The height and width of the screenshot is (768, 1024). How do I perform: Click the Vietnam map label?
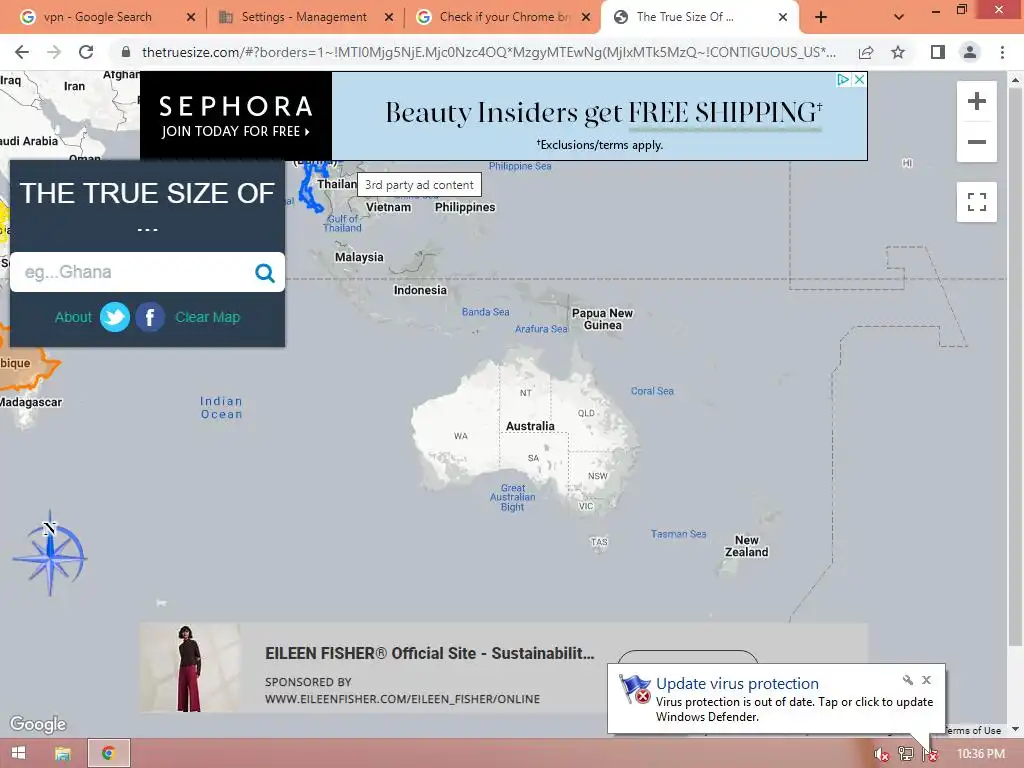(388, 207)
